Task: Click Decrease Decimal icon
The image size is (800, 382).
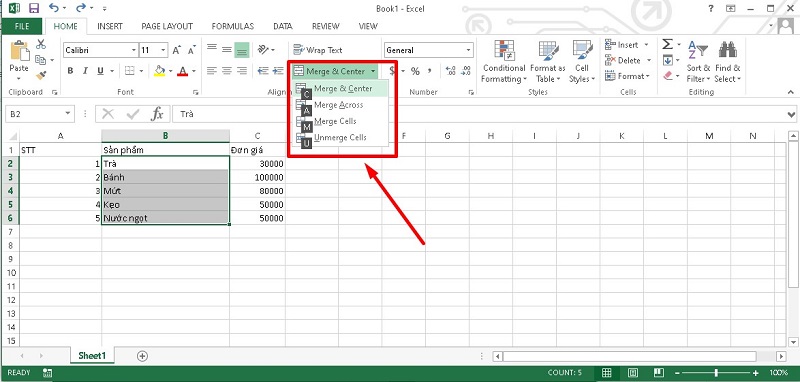Action: (x=466, y=71)
